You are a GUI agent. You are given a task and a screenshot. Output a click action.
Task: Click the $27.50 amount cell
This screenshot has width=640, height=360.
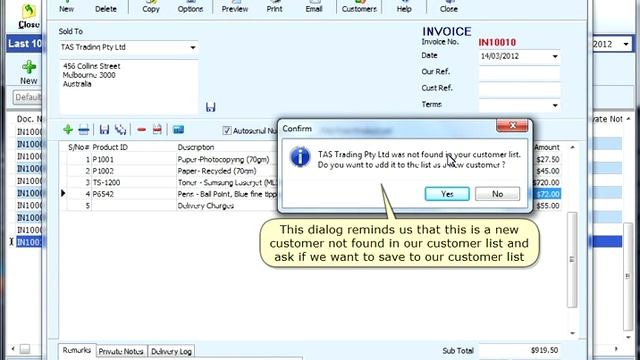[x=547, y=160]
